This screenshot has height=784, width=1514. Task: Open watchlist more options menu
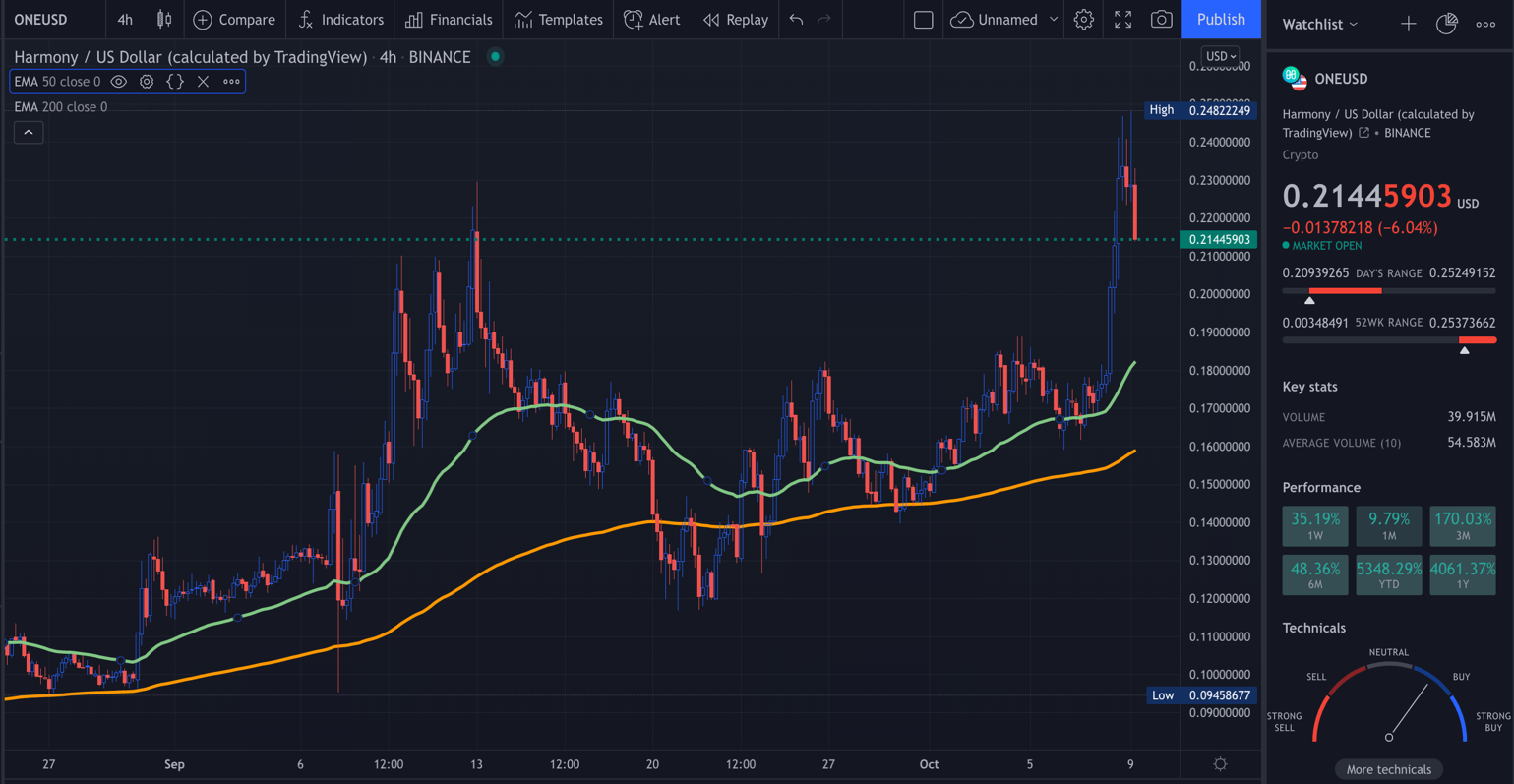tap(1485, 24)
